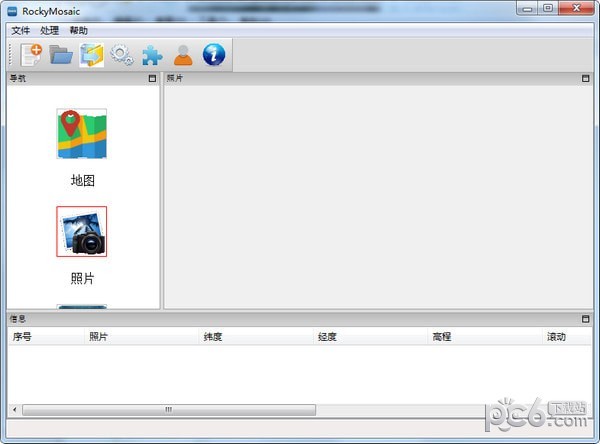This screenshot has width=600, height=444.
Task: Float the 信息 panel using its corner button
Action: pos(586,319)
